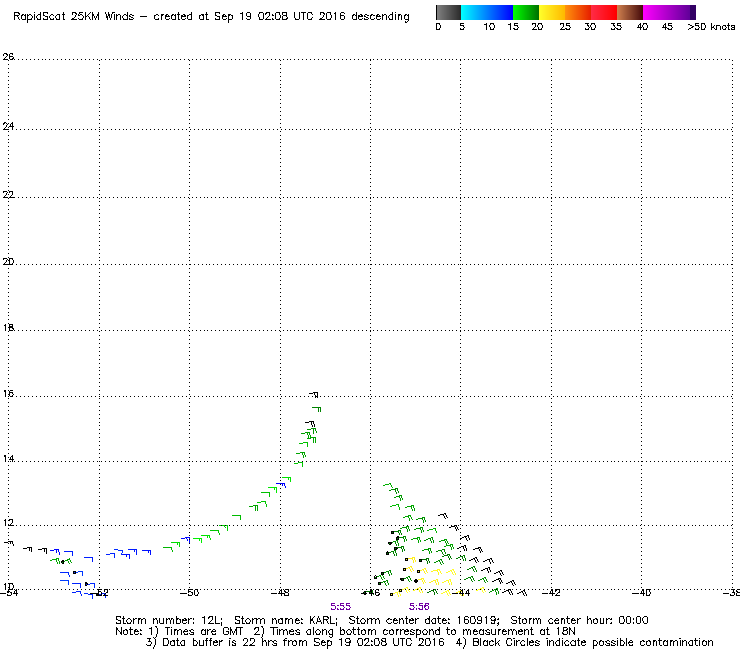Click the latitude label '24'

[x=8, y=126]
